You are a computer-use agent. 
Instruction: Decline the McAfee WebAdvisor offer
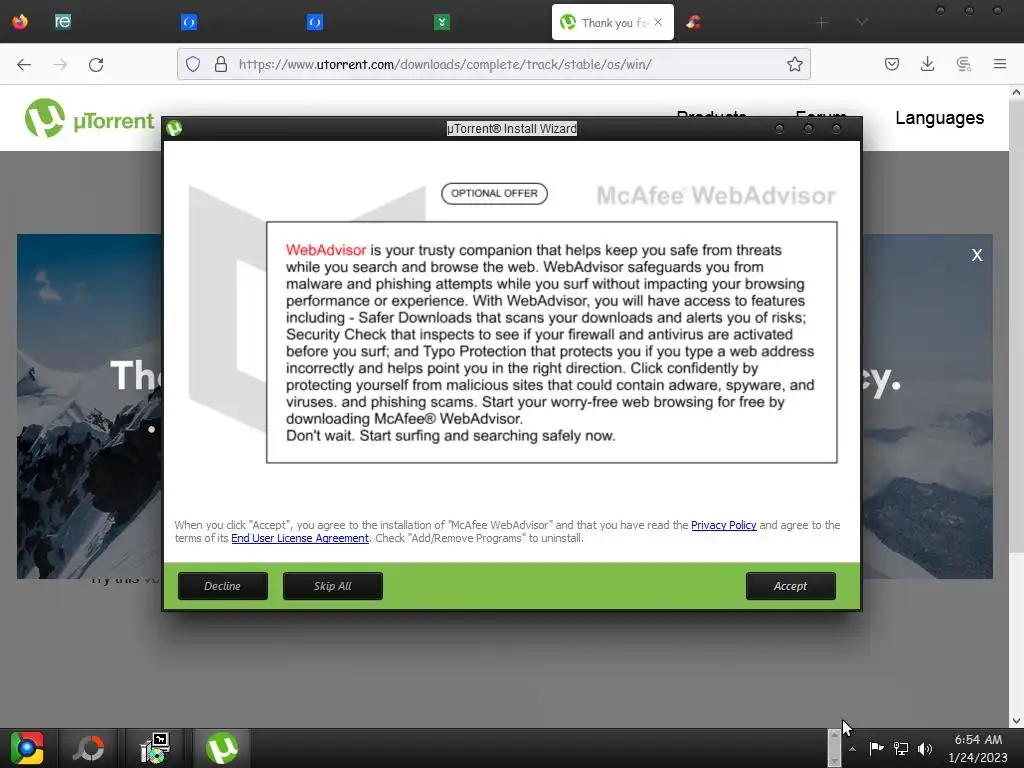coord(223,586)
